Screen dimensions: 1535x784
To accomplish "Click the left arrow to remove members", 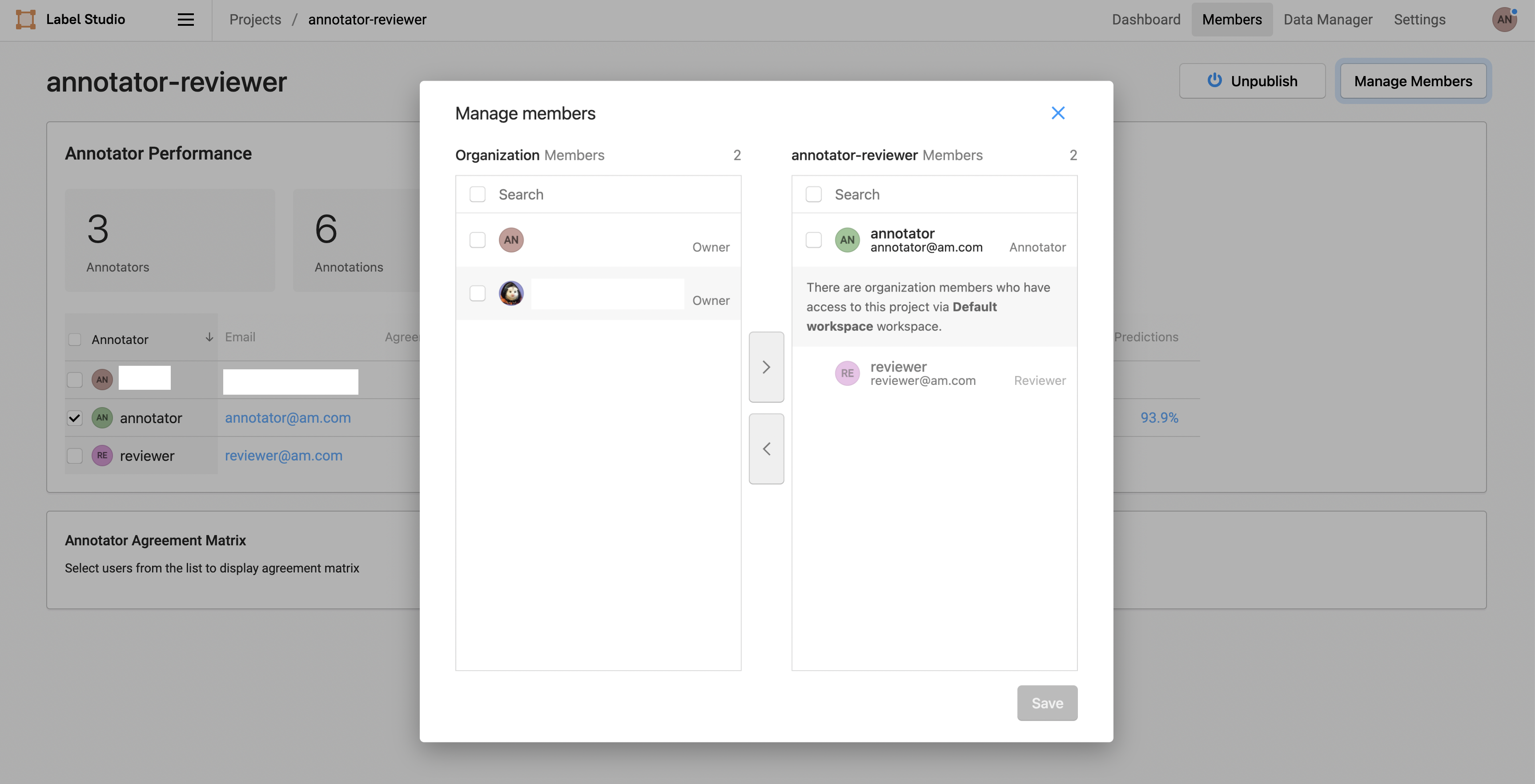I will pos(766,448).
